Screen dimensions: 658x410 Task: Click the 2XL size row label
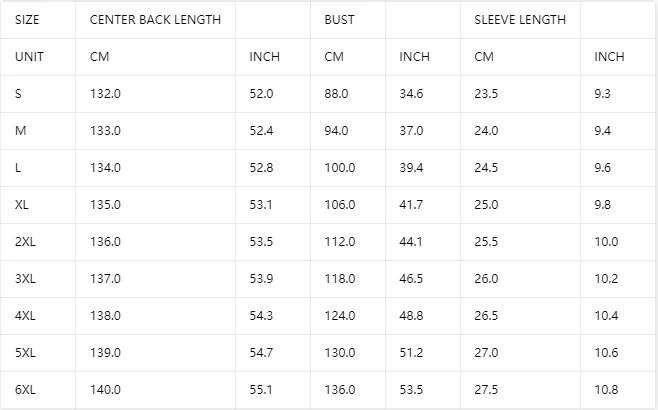25,242
